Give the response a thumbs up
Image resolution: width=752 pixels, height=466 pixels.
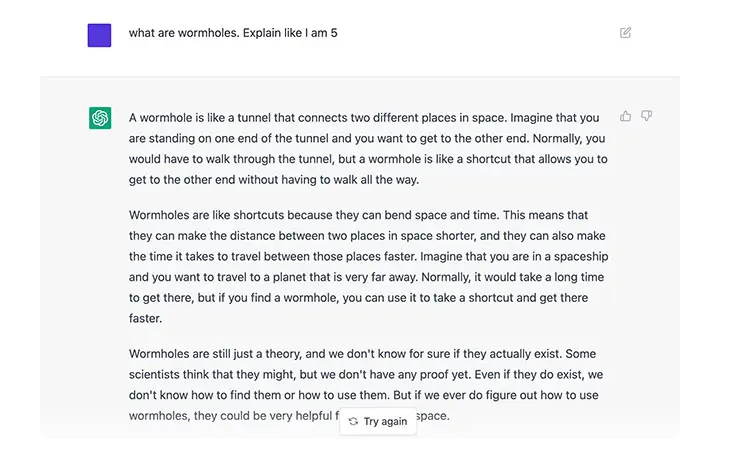[625, 116]
